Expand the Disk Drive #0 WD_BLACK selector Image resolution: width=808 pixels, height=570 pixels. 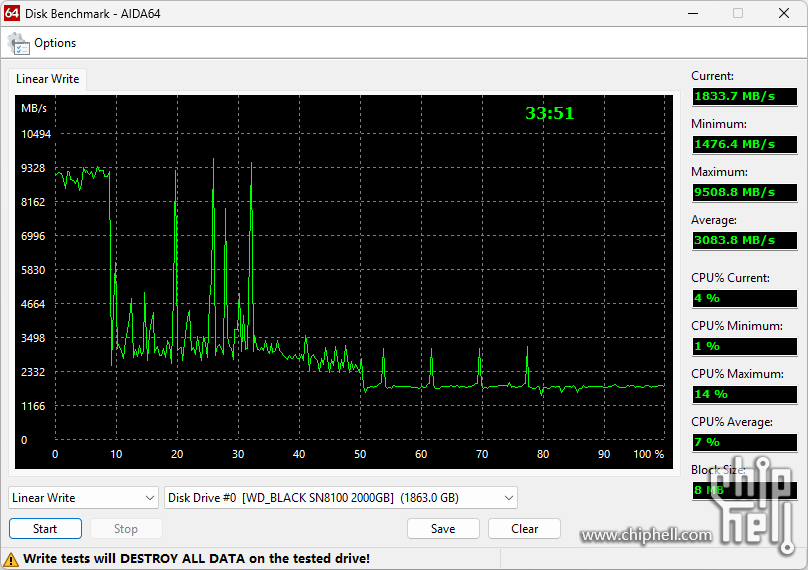(x=341, y=498)
